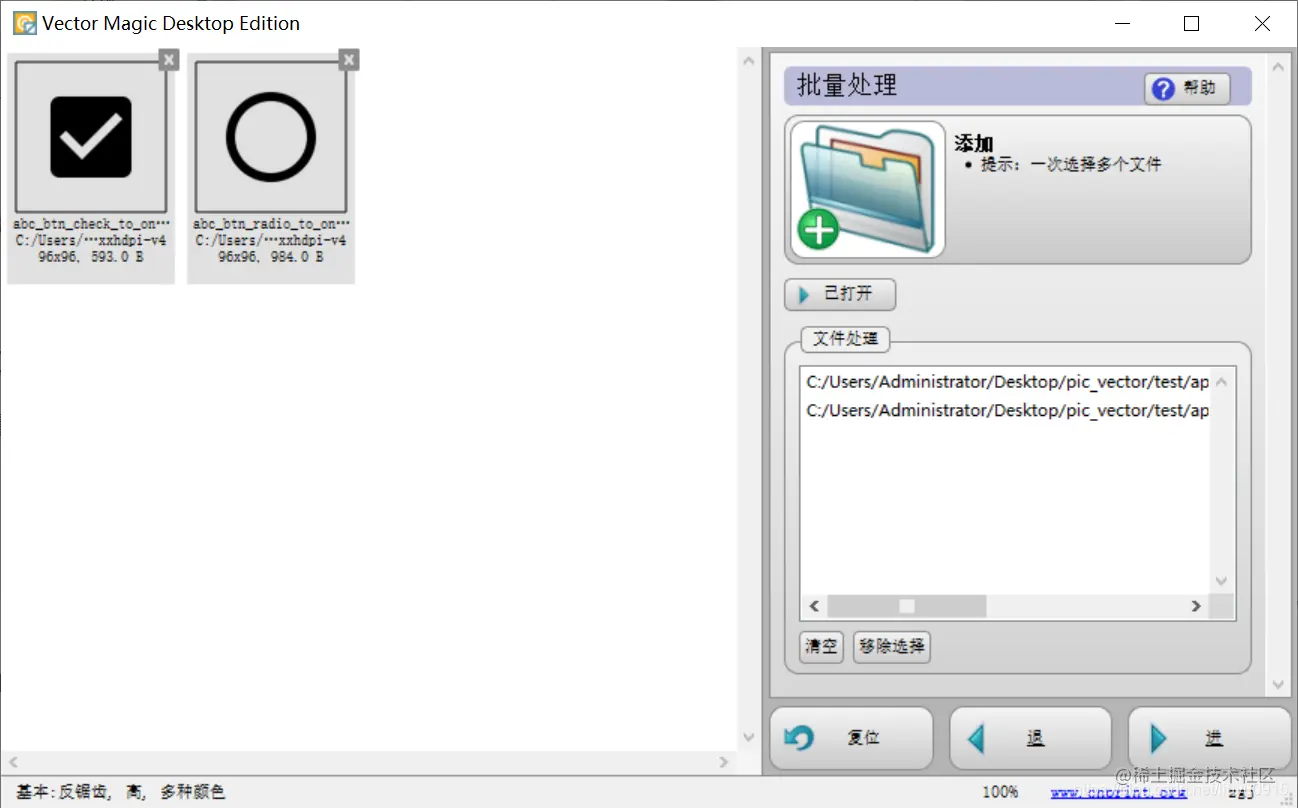The height and width of the screenshot is (808, 1298).
Task: Click the 基本:反锯齿, 高, 多种颜色 status text
Action: click(x=121, y=792)
